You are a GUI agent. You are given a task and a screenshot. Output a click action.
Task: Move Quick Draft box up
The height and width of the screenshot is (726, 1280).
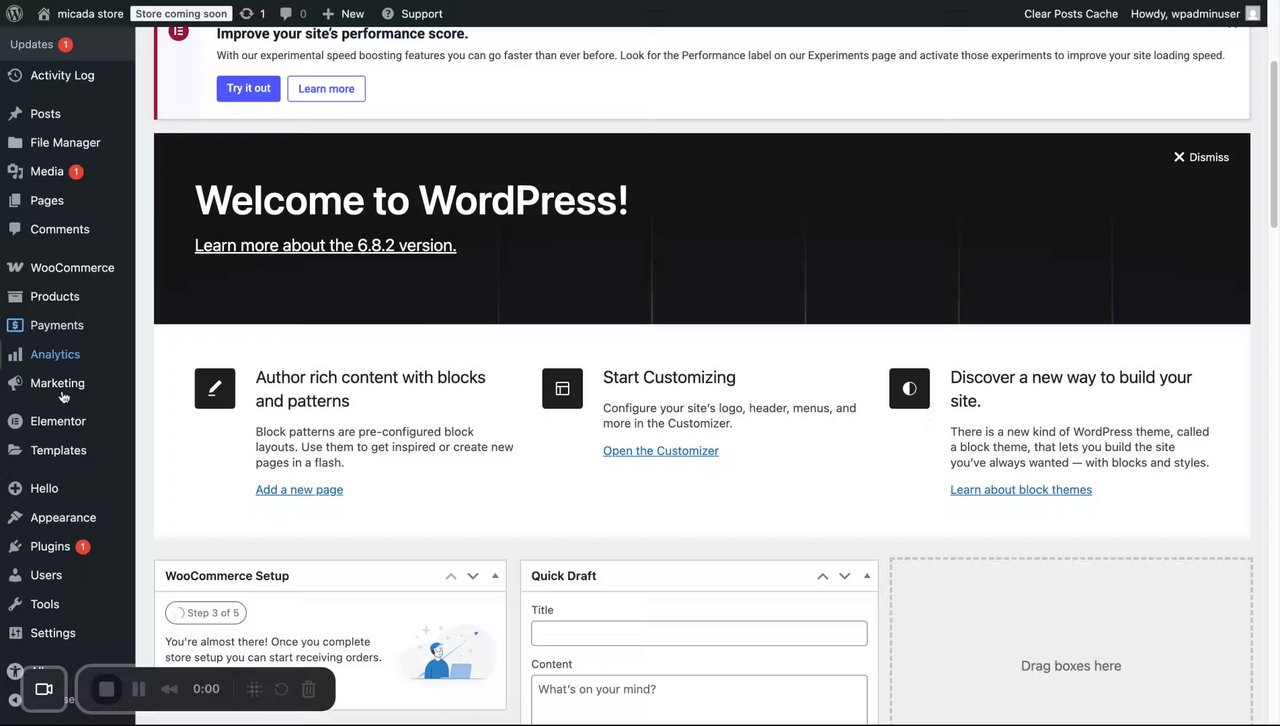[x=822, y=576]
